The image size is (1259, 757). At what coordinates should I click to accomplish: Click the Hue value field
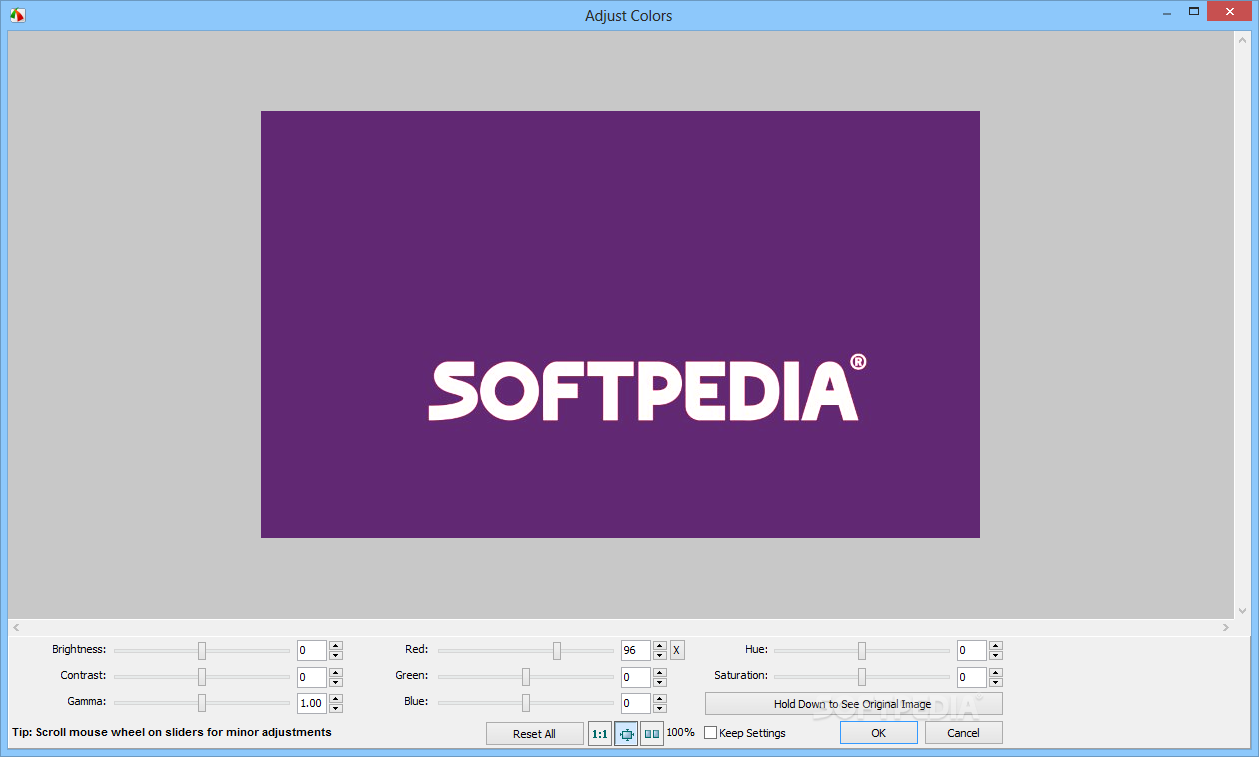click(972, 651)
